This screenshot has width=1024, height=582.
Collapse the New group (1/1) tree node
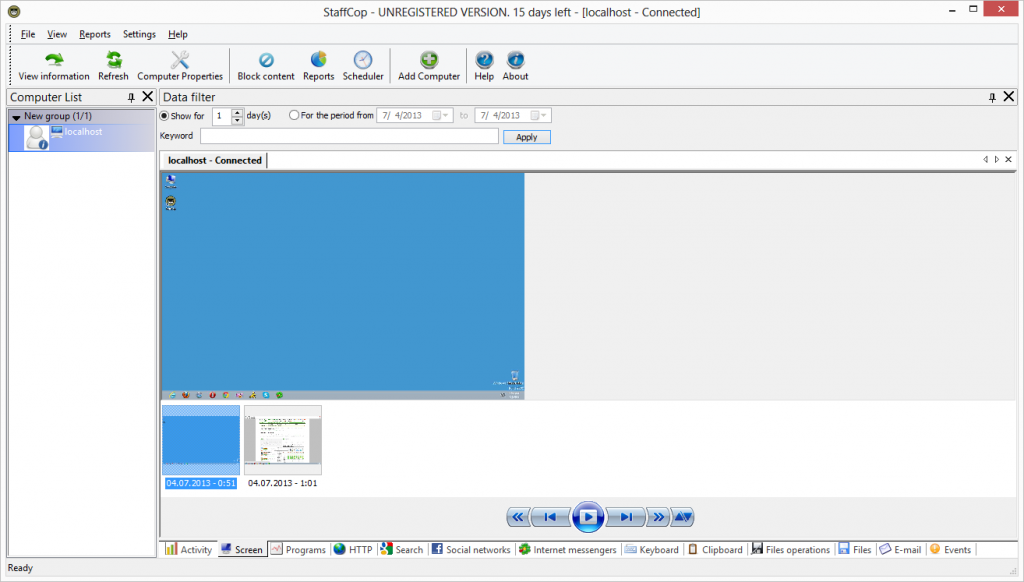click(x=16, y=117)
